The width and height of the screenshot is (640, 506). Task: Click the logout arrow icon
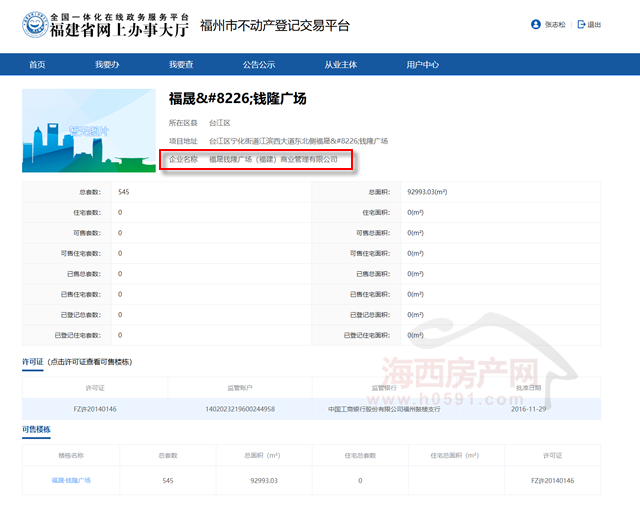[582, 24]
